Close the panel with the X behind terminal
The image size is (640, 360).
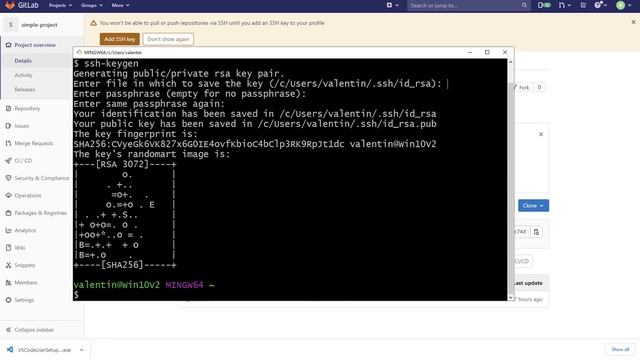(x=541, y=134)
